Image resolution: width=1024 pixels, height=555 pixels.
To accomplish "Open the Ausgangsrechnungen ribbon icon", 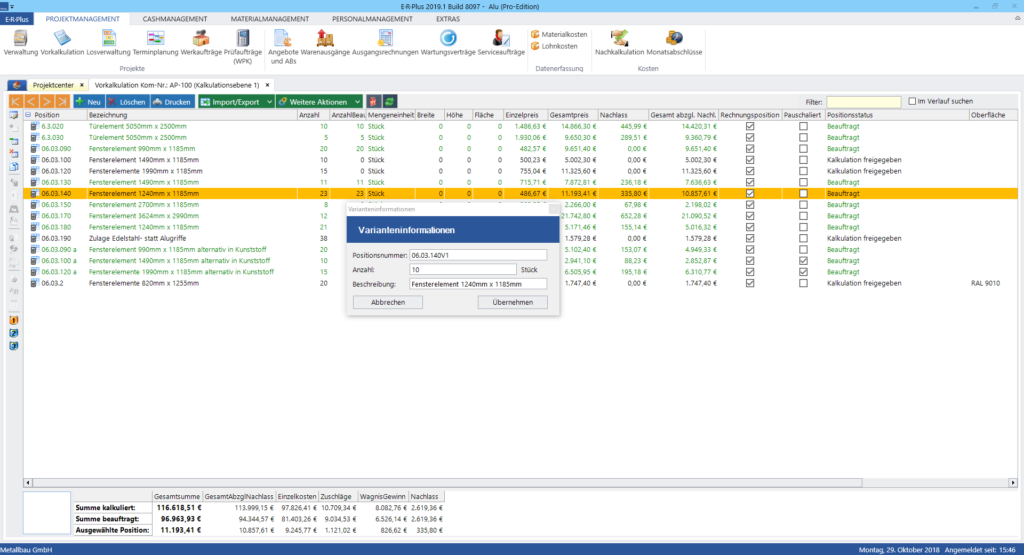I will (x=385, y=43).
